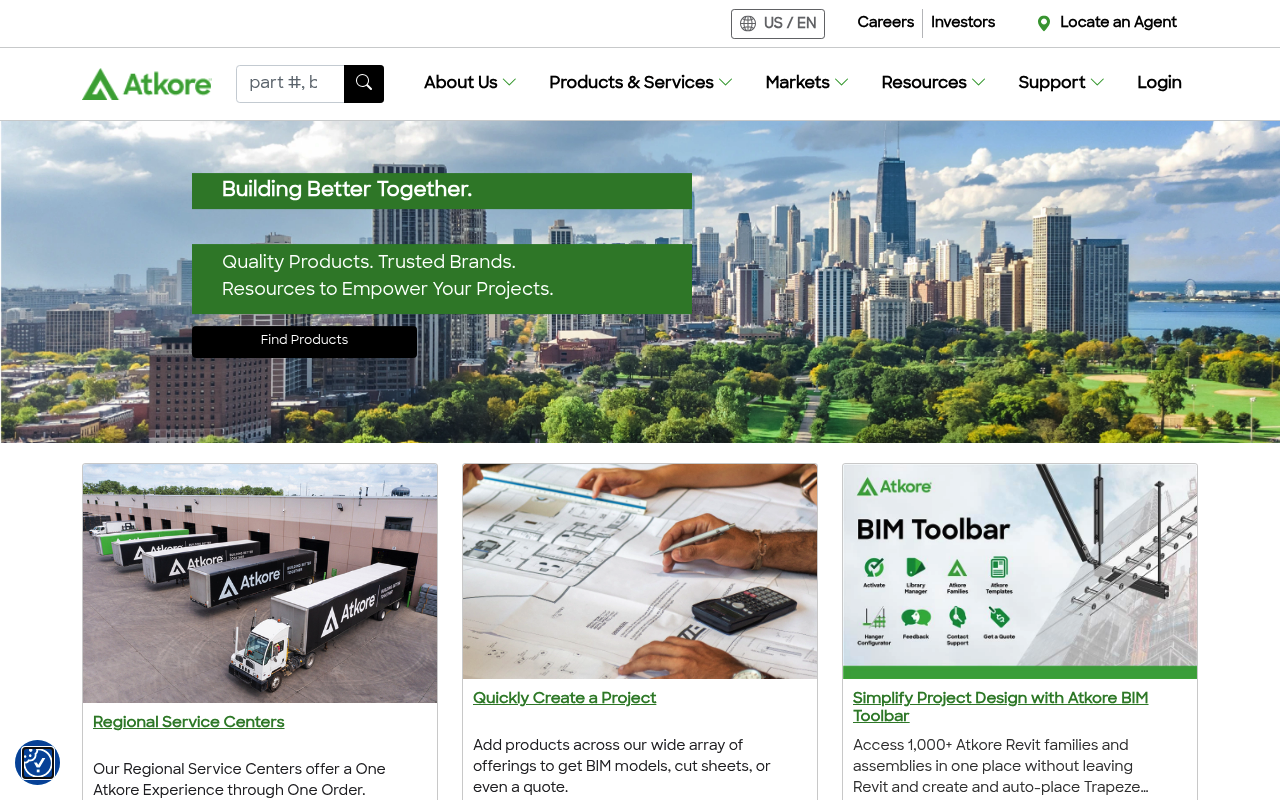Click the 'Our Regional Service Centers offer' text

click(x=240, y=780)
